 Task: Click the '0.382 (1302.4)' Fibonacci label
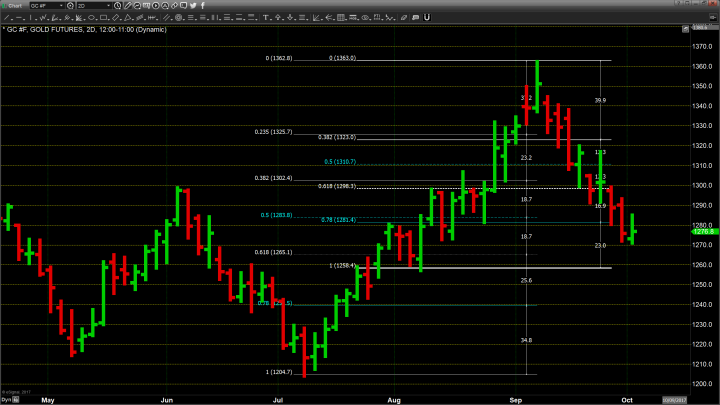click(273, 178)
